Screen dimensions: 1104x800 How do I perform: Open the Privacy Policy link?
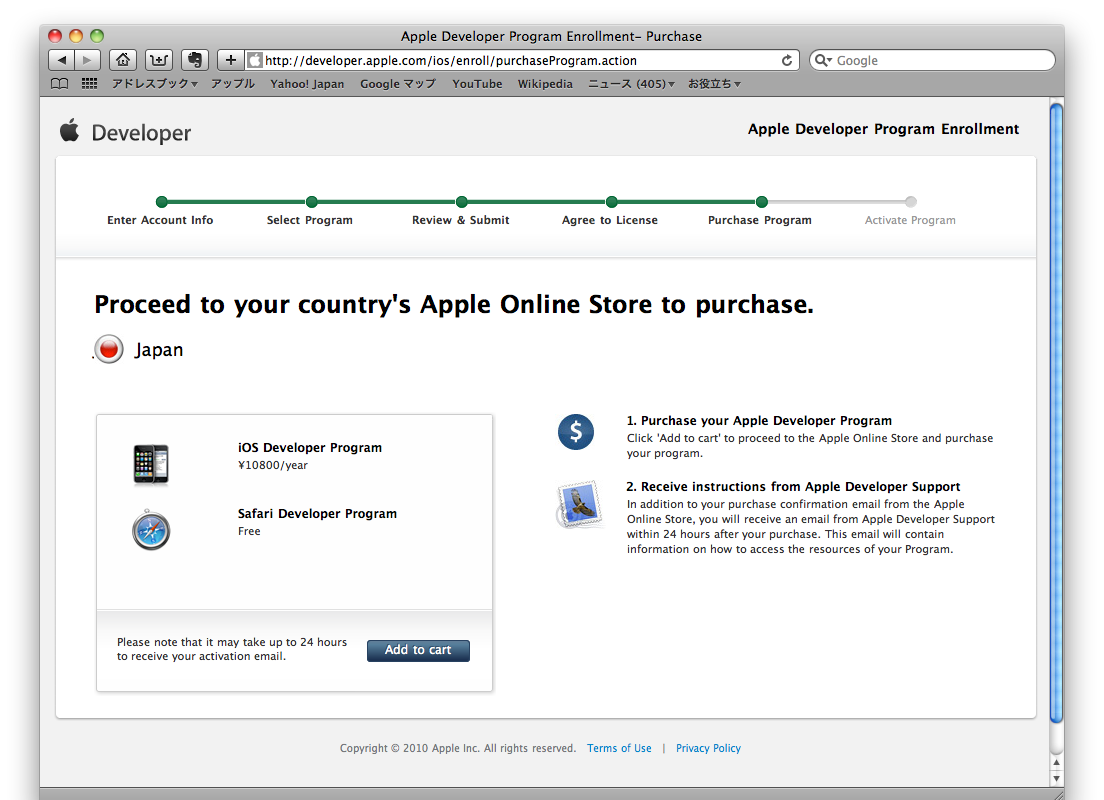pos(708,748)
